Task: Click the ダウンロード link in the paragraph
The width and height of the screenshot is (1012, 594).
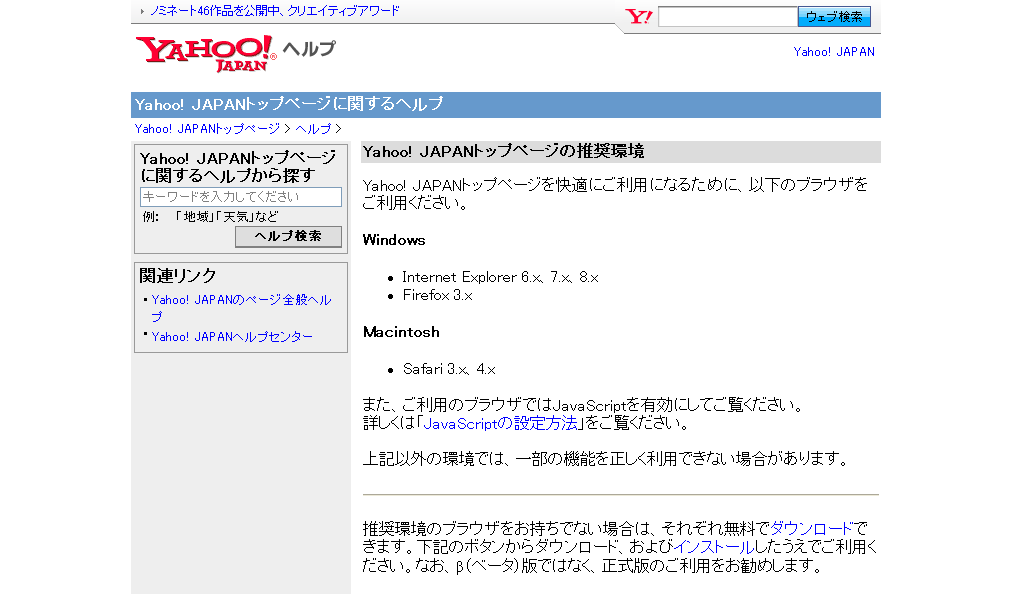Action: [811, 529]
